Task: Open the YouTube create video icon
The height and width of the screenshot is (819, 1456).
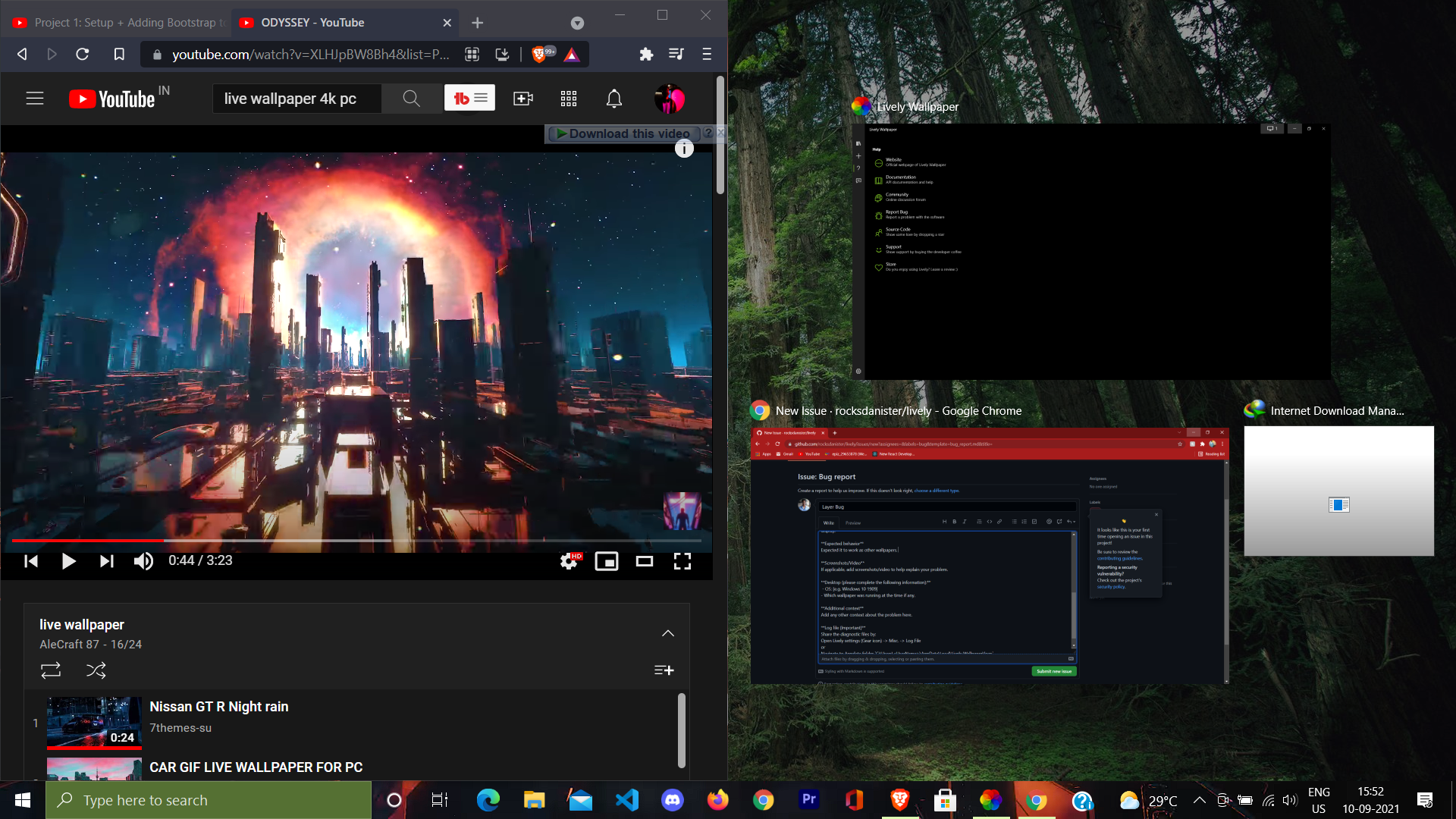Action: pos(523,99)
